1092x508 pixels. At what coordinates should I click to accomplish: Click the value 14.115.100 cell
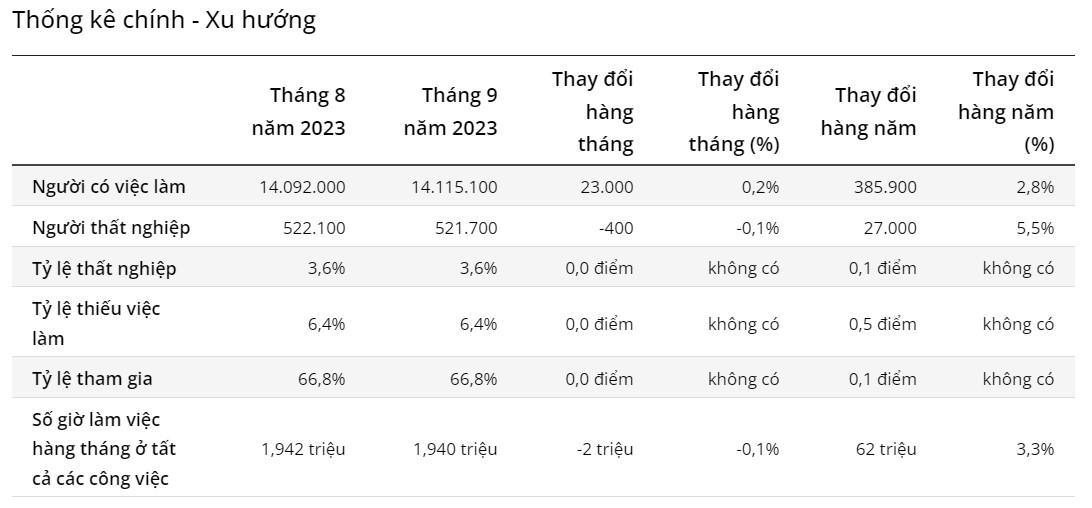454,187
